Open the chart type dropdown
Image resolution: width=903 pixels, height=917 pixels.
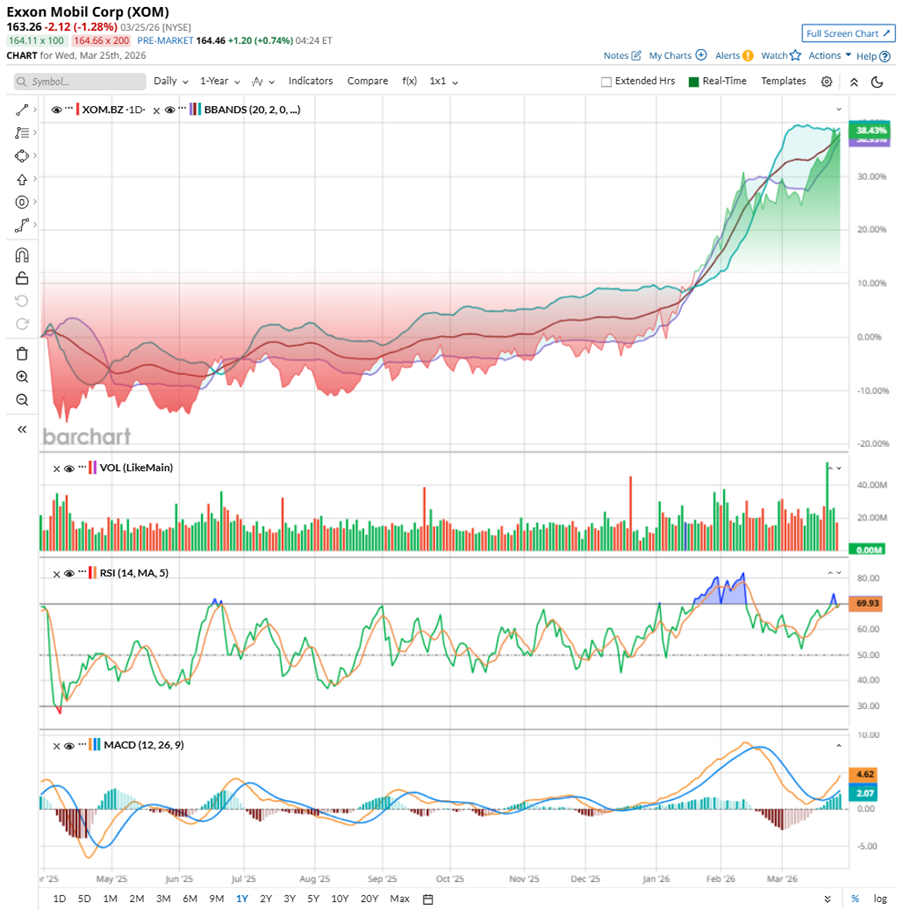click(263, 82)
